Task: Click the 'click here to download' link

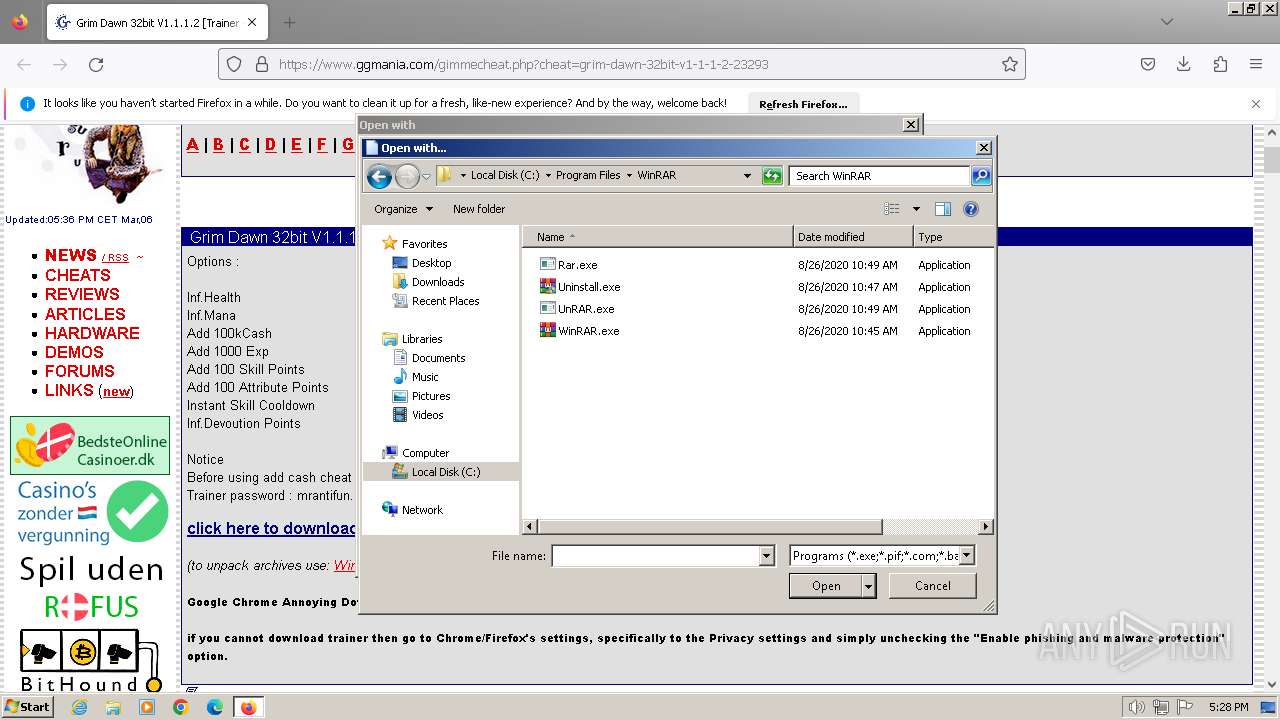Action: pyautogui.click(x=271, y=528)
